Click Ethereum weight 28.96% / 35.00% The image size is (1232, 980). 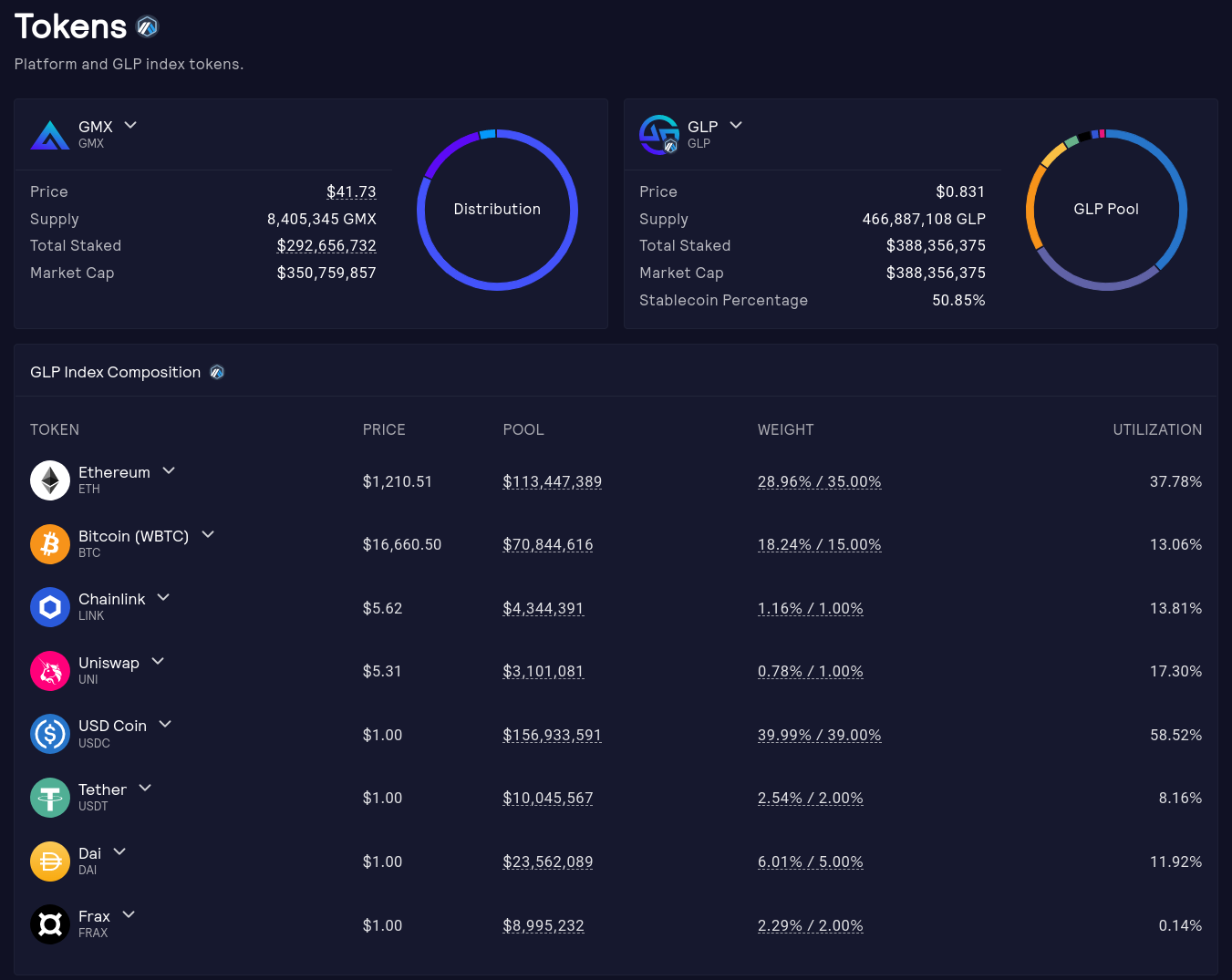(x=820, y=481)
